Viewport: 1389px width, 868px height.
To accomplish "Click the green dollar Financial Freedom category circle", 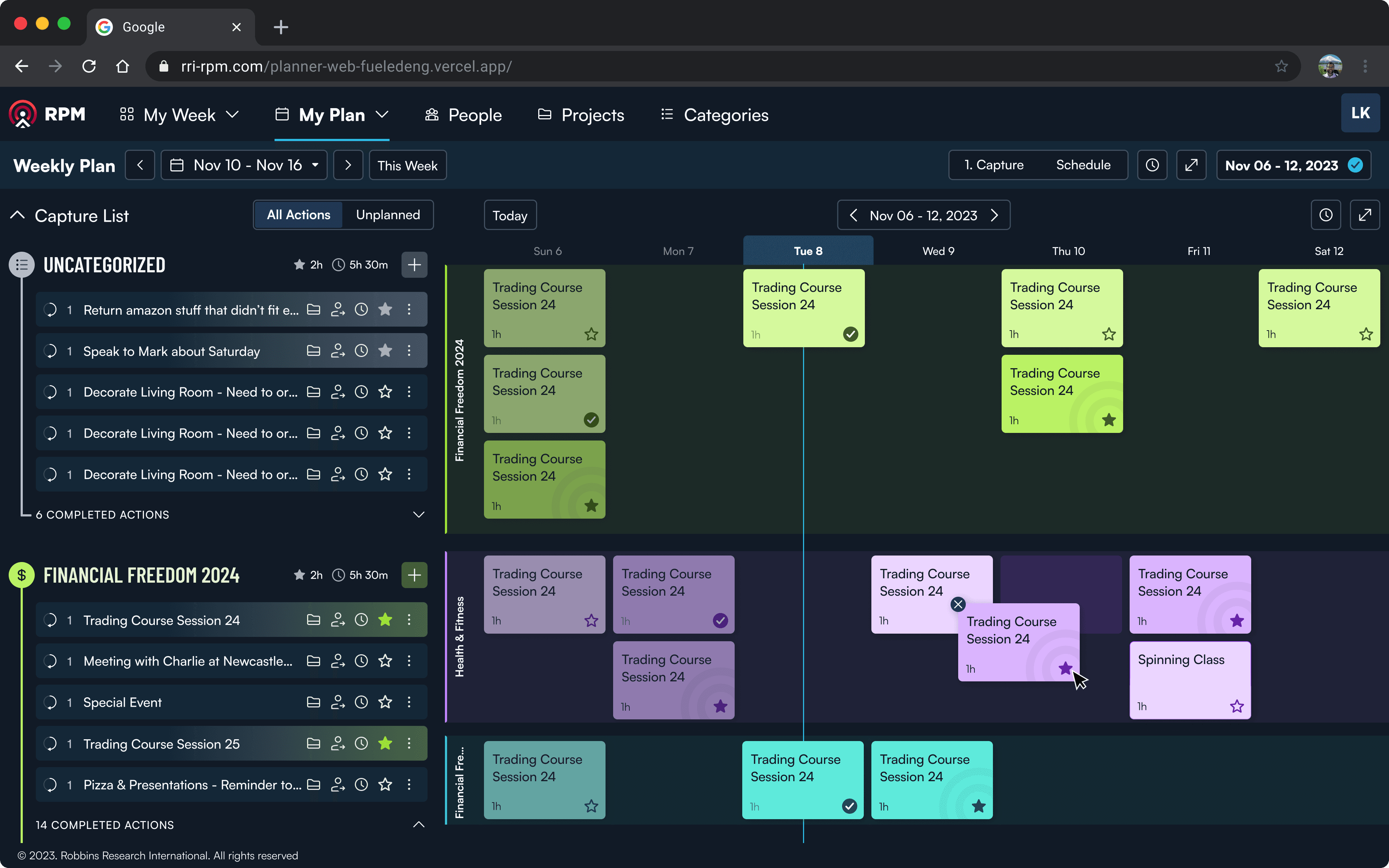I will click(22, 575).
